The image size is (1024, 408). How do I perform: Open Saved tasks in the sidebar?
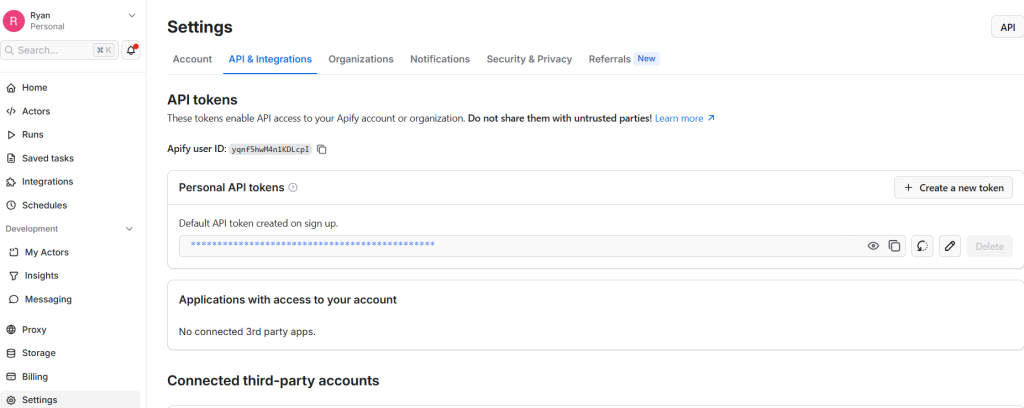tap(48, 158)
